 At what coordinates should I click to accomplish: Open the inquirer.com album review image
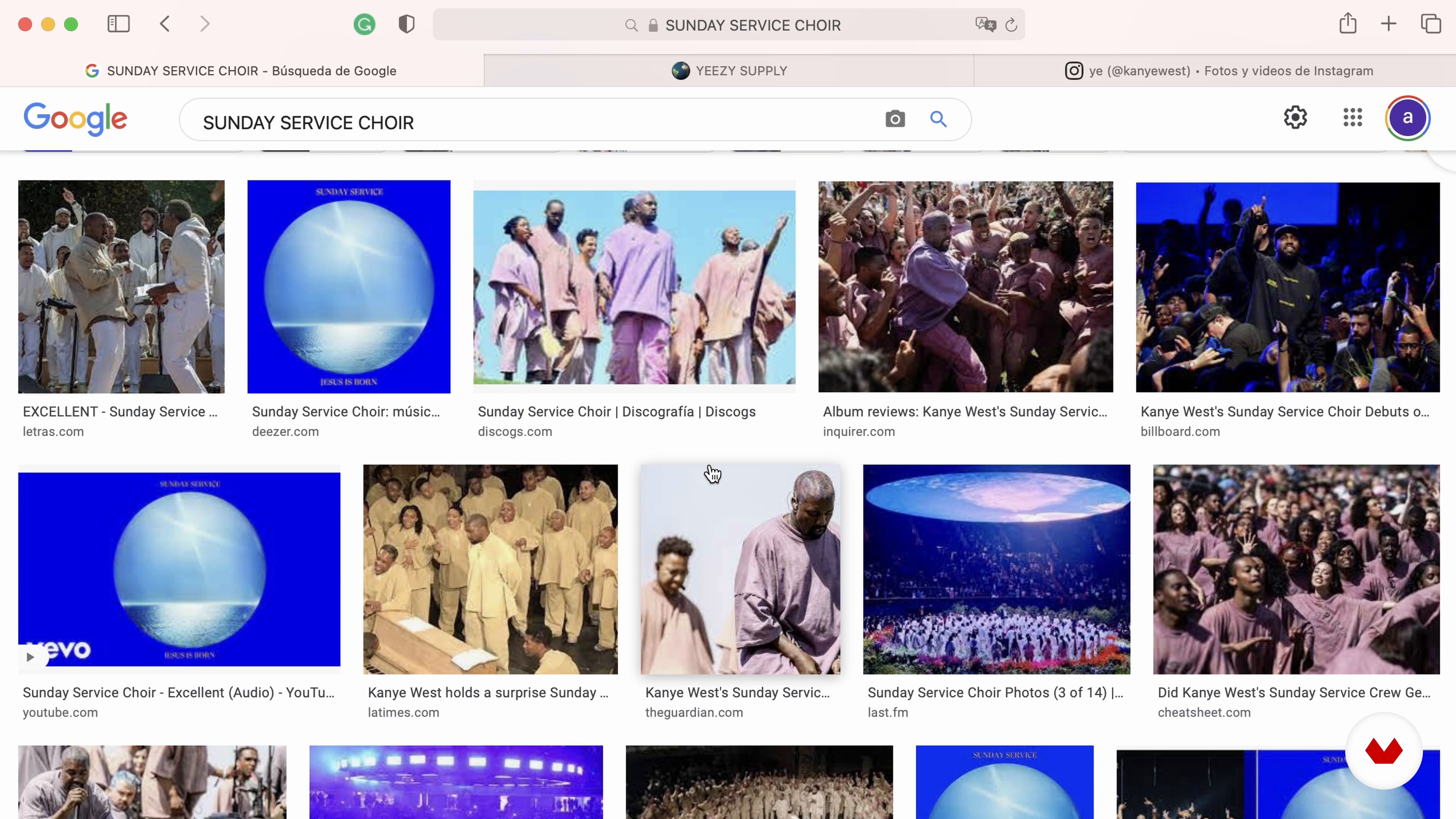(965, 287)
